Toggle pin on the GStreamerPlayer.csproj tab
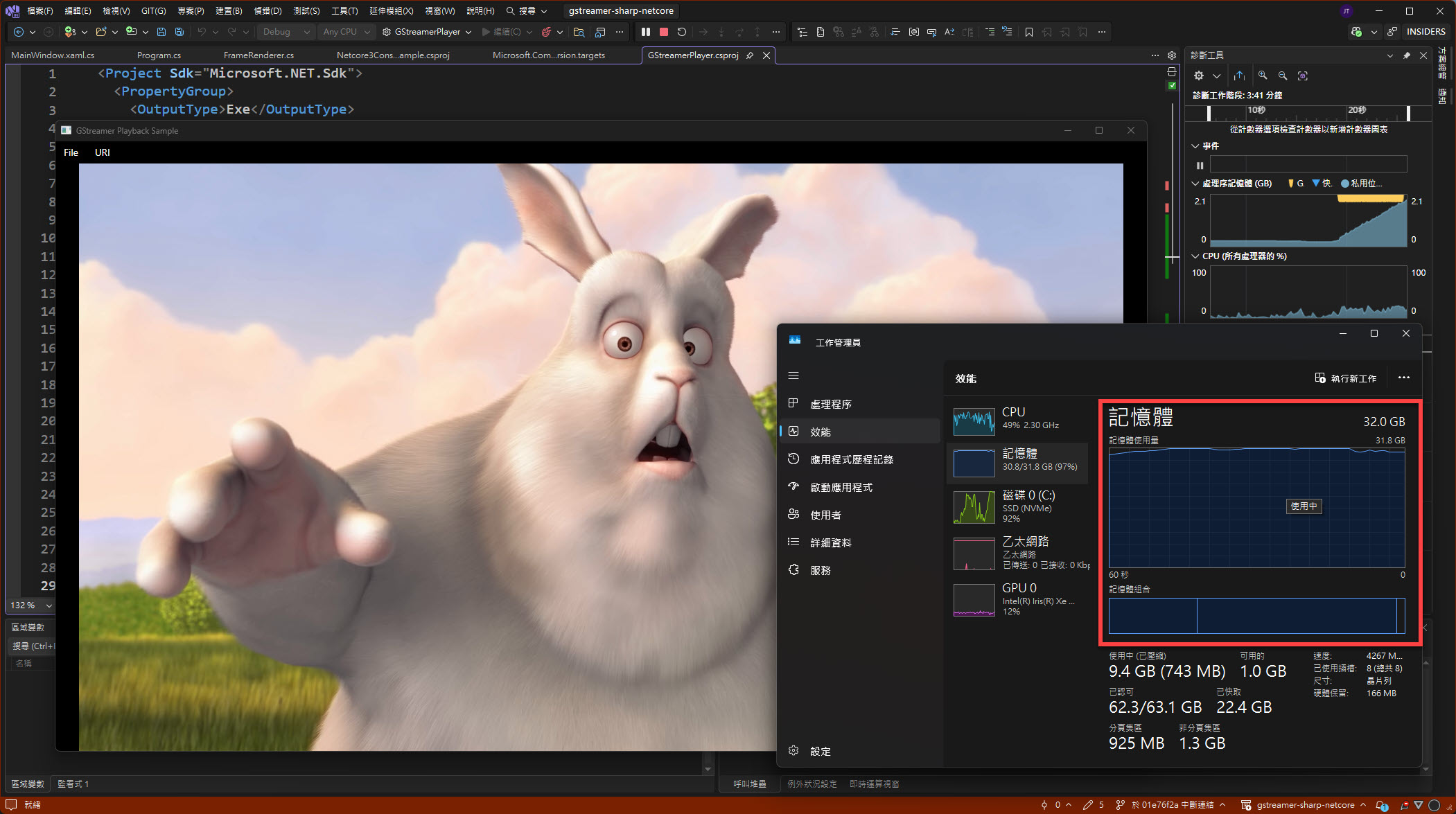This screenshot has height=814, width=1456. 750,55
